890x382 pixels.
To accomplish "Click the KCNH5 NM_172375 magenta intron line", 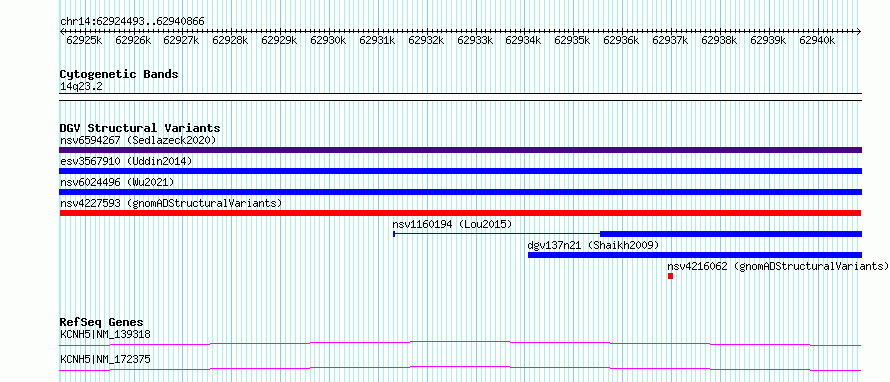I will [460, 368].
